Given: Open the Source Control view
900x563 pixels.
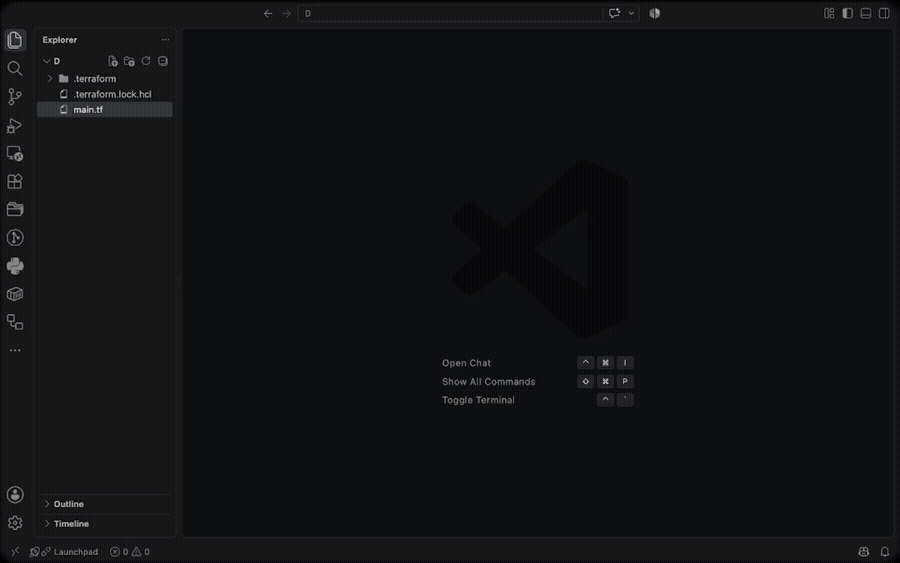Looking at the screenshot, I should (x=15, y=96).
